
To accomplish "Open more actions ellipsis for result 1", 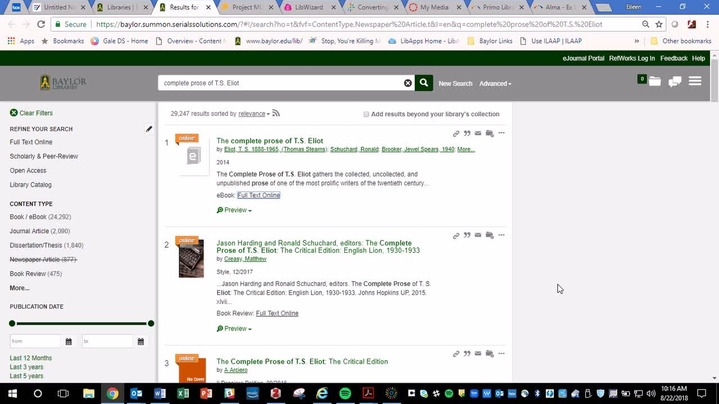I will click(501, 133).
